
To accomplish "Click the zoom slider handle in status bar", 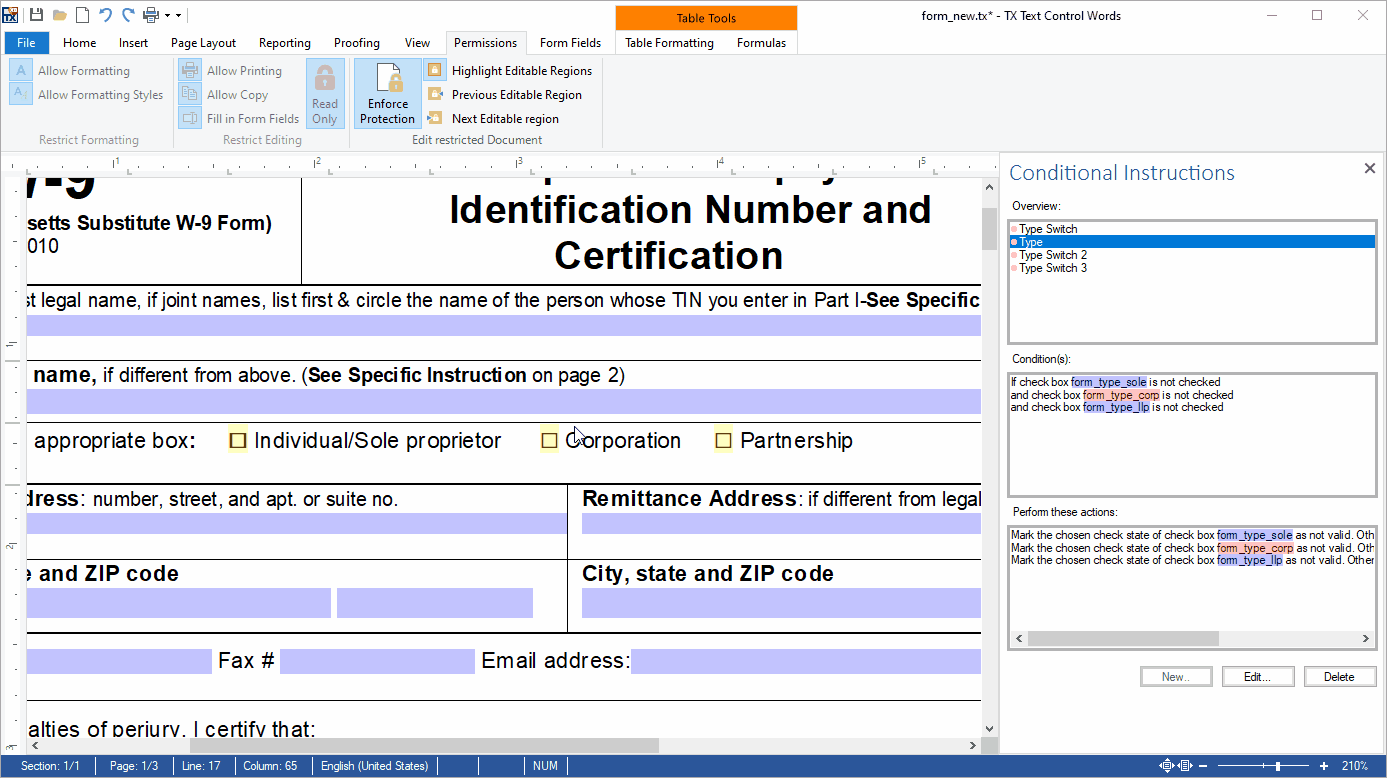I will [1277, 766].
